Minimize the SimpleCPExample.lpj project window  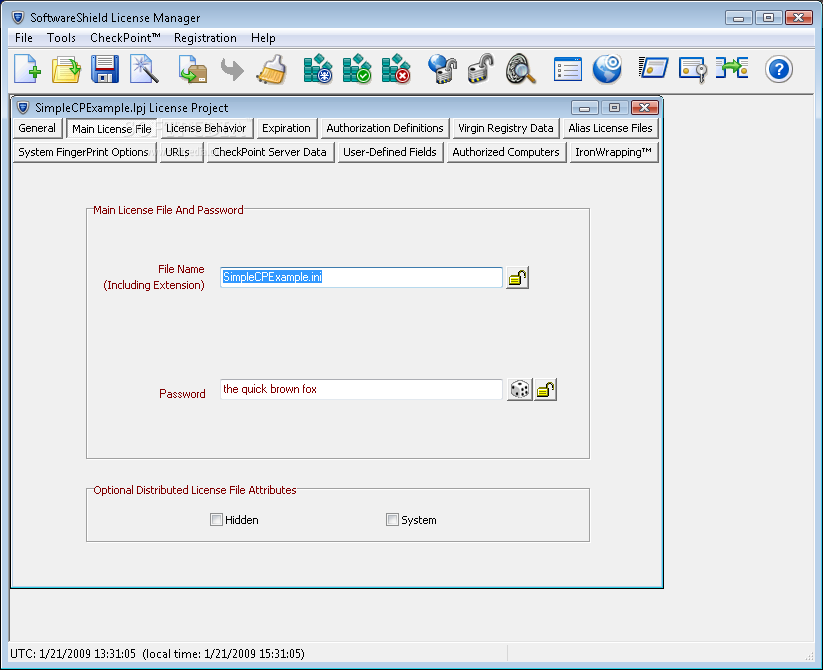tap(585, 108)
